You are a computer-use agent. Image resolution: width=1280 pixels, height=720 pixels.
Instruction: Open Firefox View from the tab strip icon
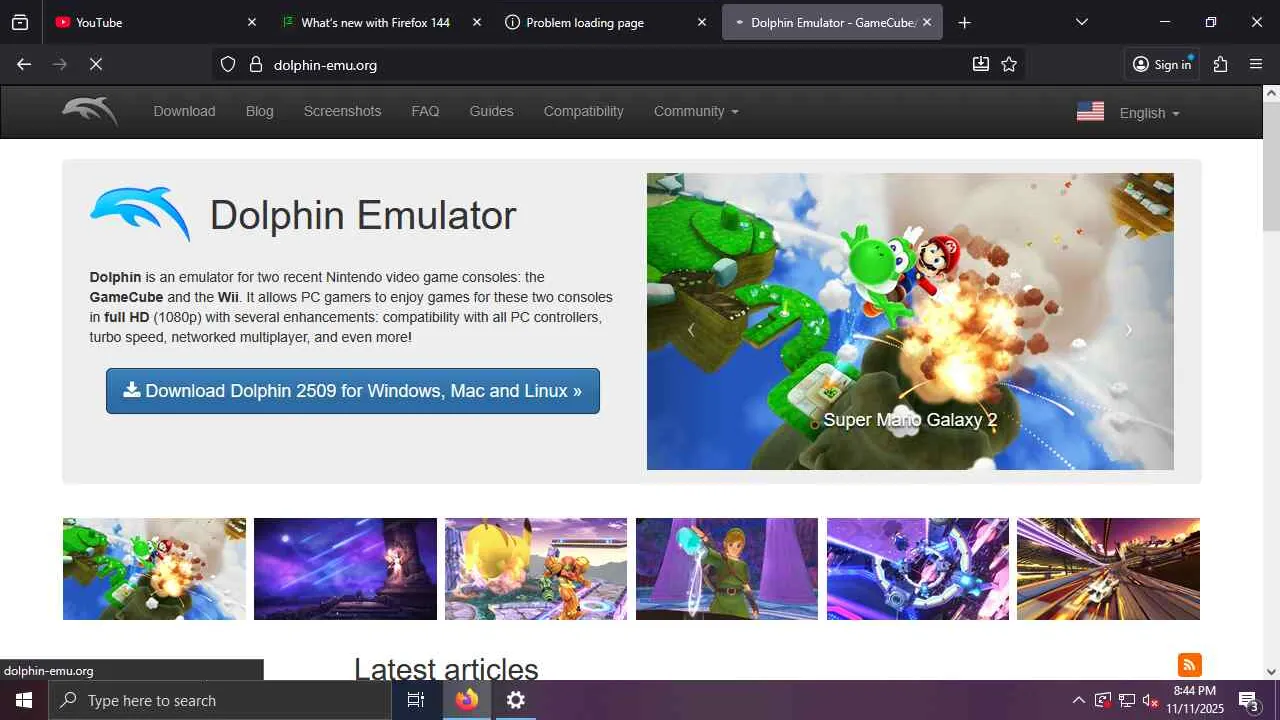(20, 22)
